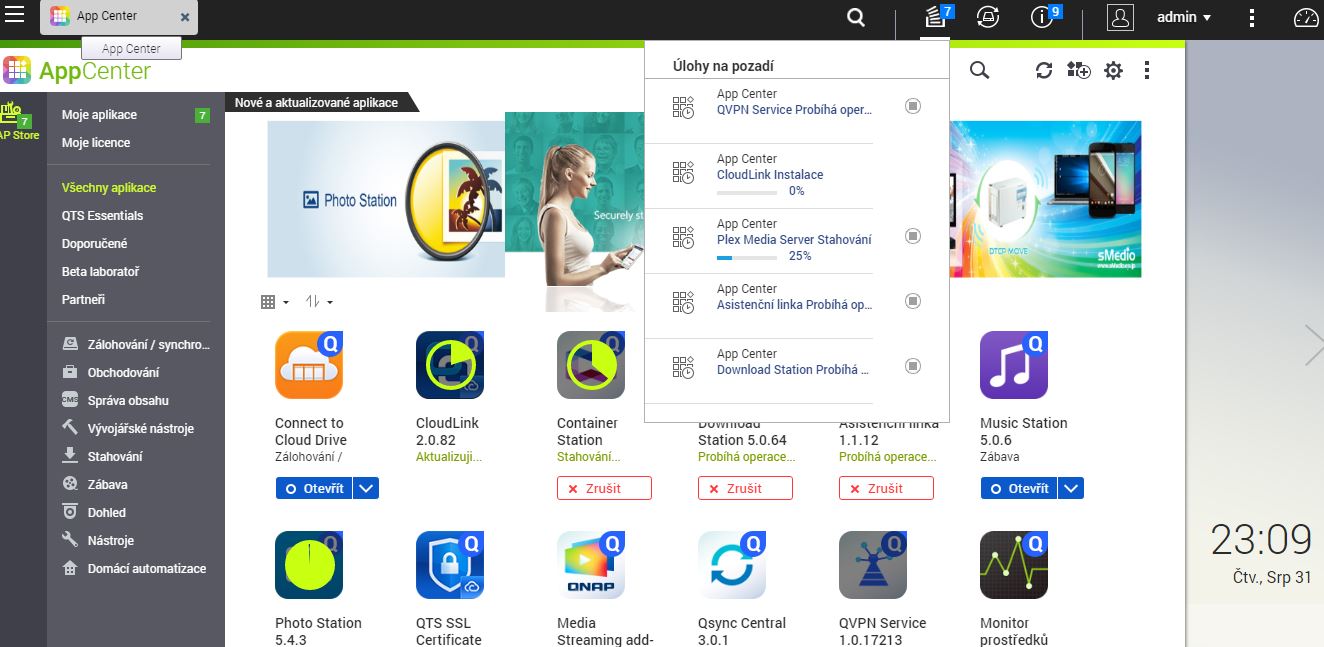Screen dimensions: 1324x647
Task: Search apps within App Center
Action: 980,70
